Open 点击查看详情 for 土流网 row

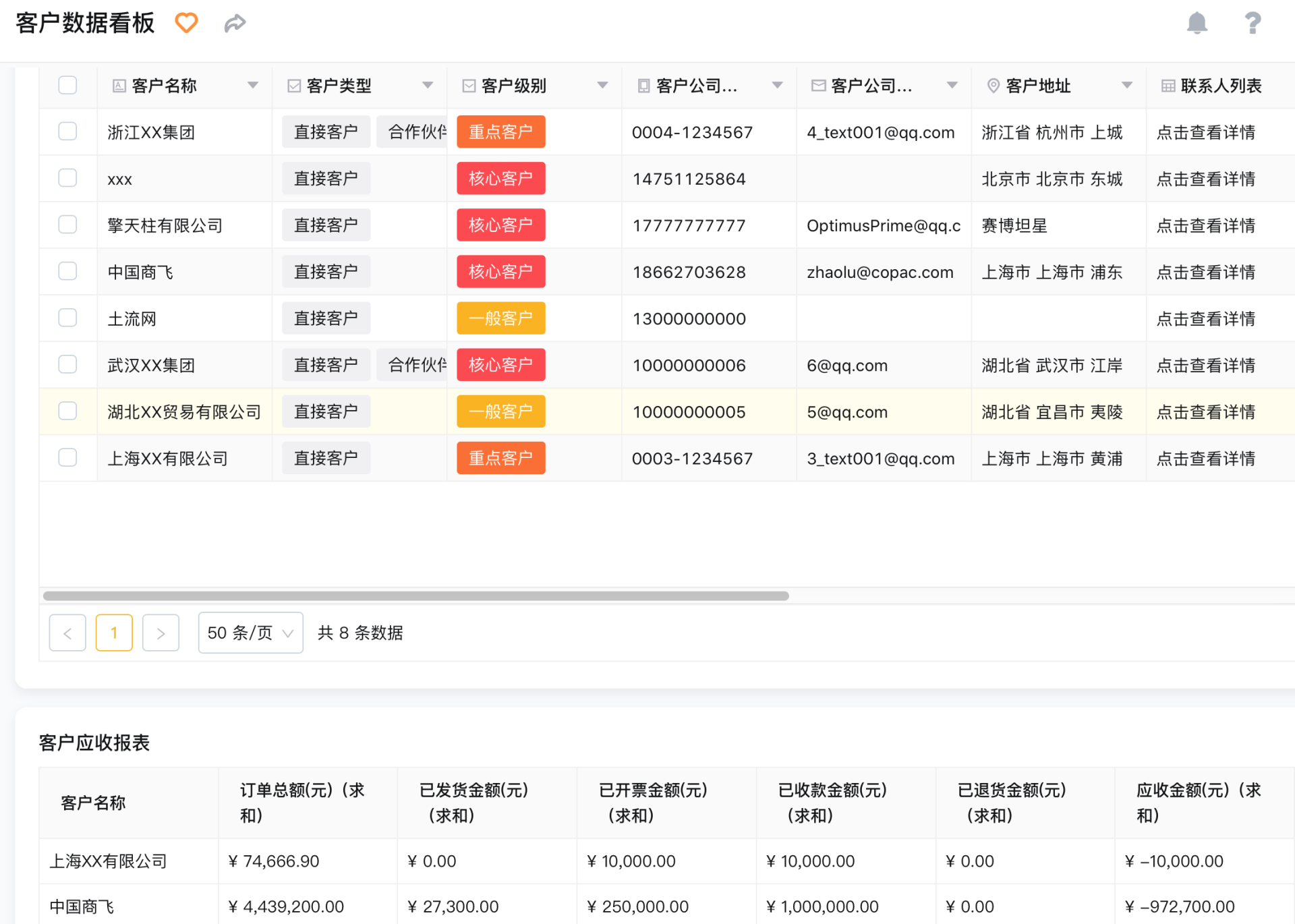[x=1205, y=319]
